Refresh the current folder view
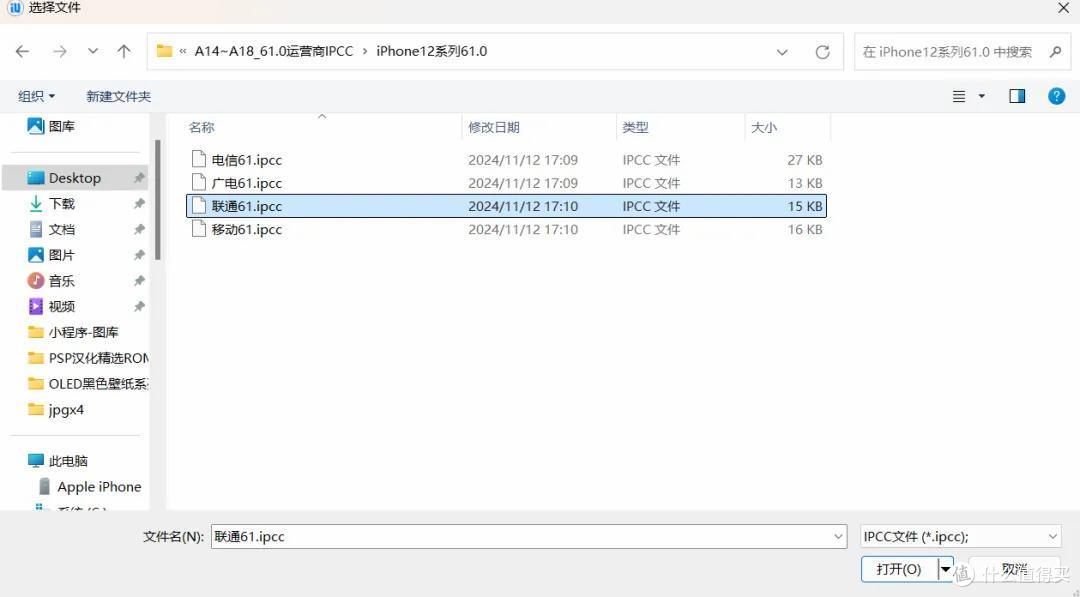 coord(822,52)
